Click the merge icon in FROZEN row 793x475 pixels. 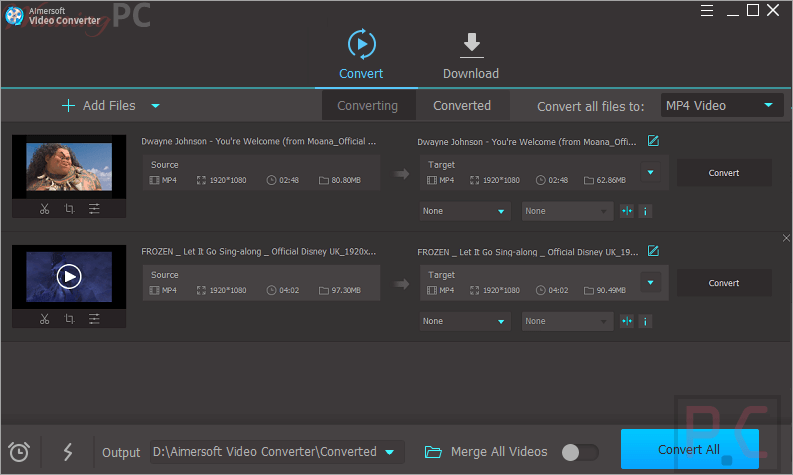627,322
